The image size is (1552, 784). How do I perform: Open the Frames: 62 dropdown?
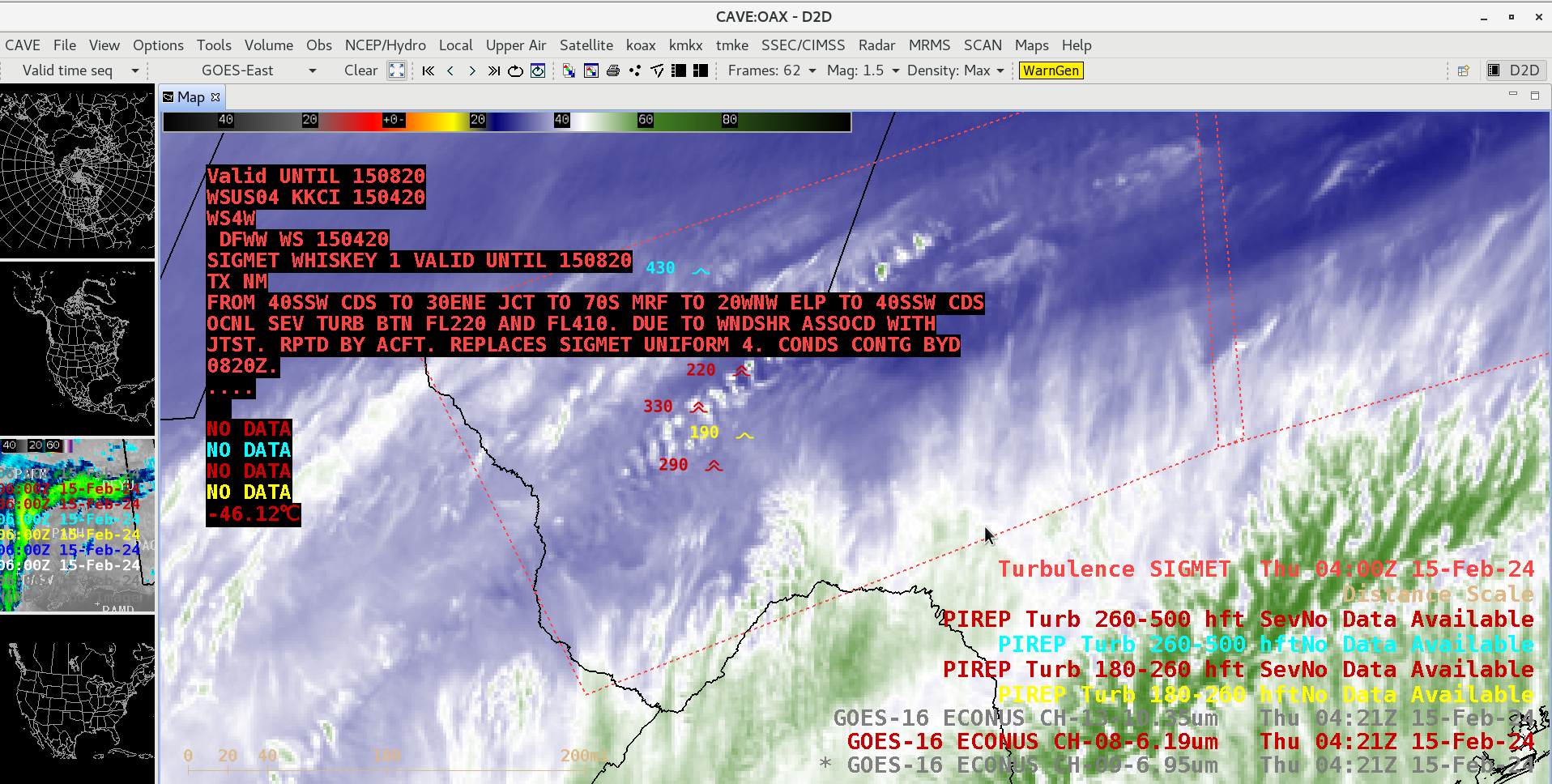click(772, 70)
